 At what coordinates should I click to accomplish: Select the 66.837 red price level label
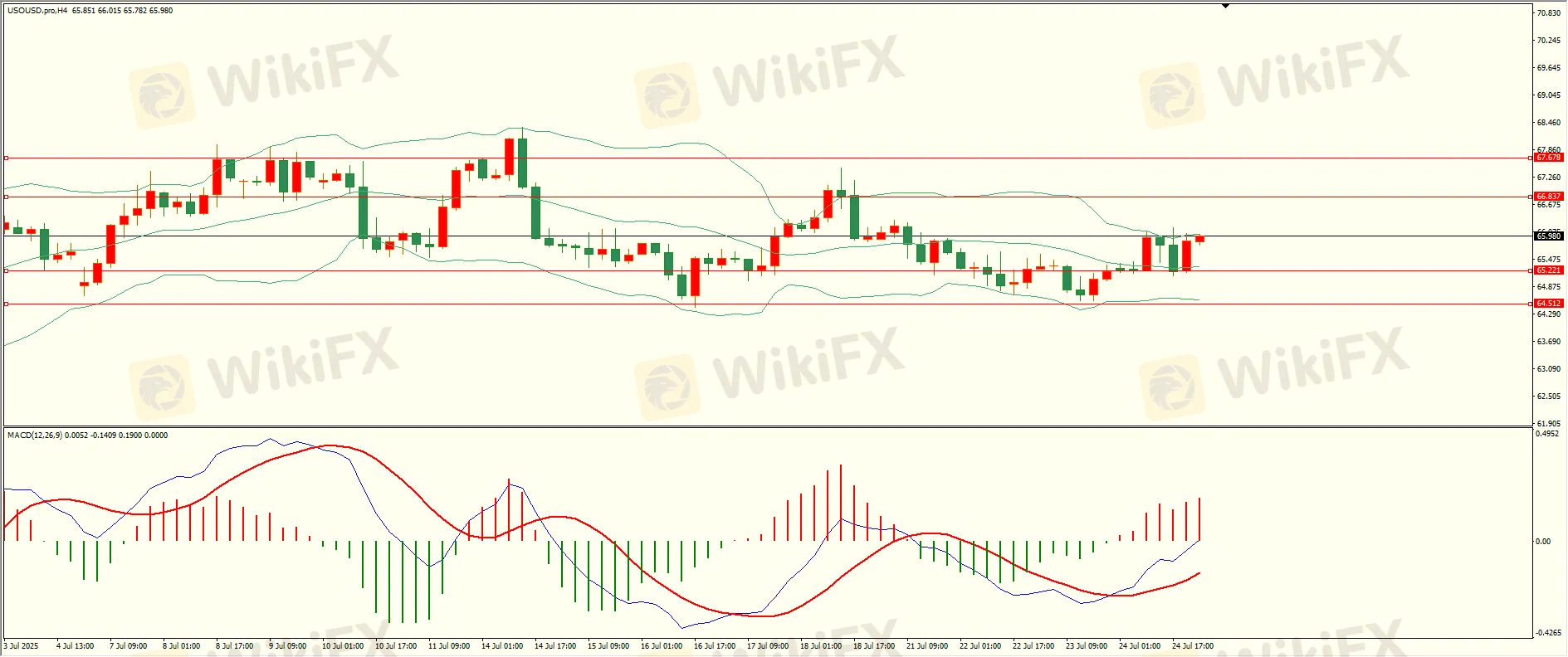(x=1548, y=197)
